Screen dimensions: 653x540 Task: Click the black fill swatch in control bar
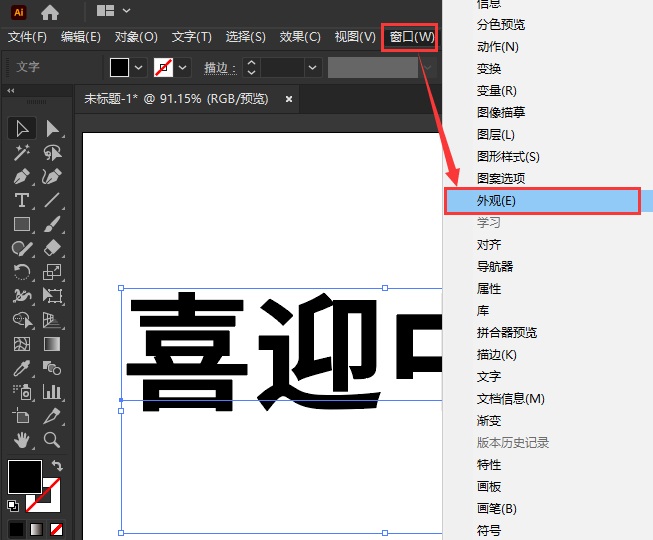pyautogui.click(x=119, y=67)
